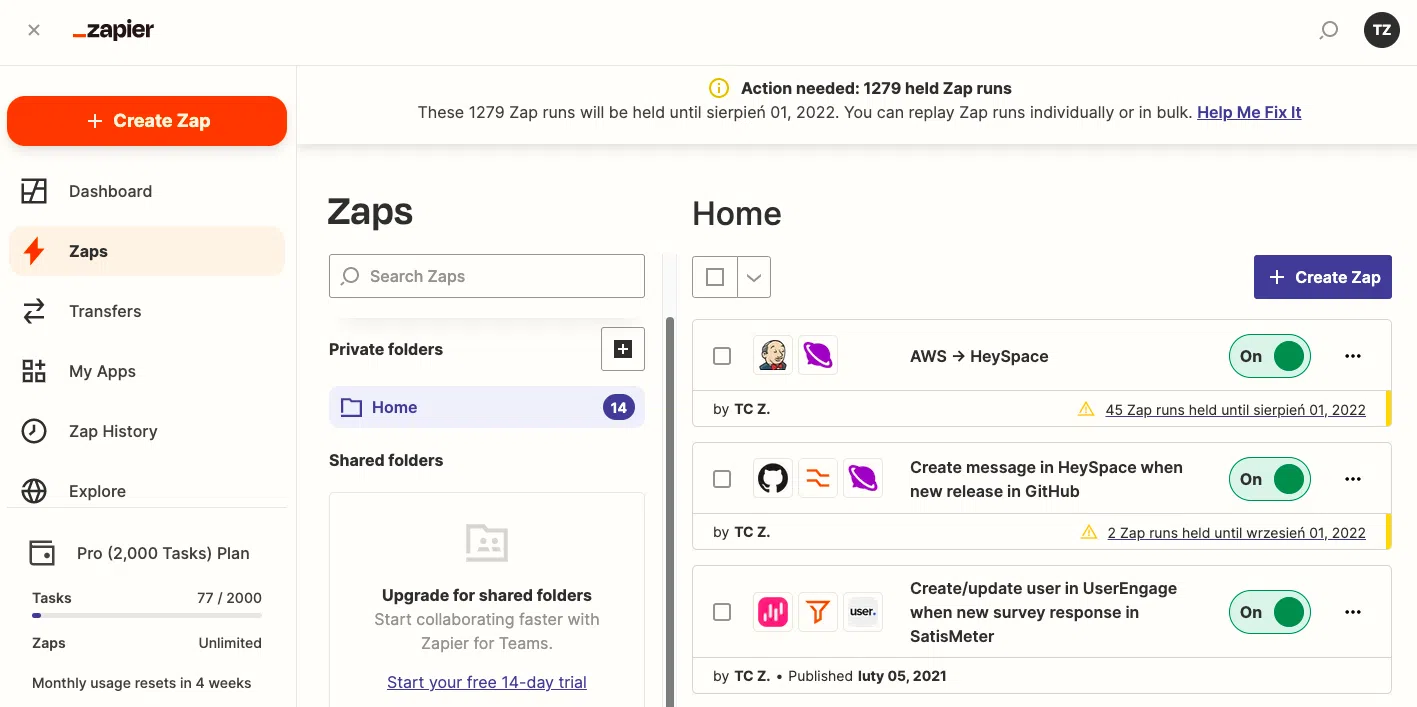Click the plan wallet icon
The width and height of the screenshot is (1417, 707).
pyautogui.click(x=42, y=553)
